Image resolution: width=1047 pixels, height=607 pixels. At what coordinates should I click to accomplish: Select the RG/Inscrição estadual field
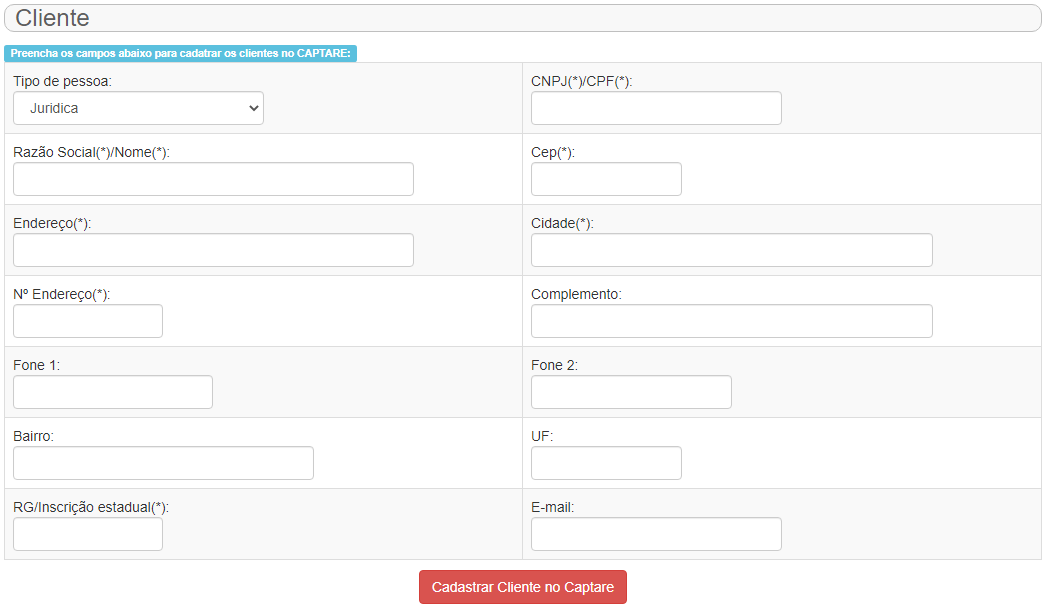[x=88, y=534]
